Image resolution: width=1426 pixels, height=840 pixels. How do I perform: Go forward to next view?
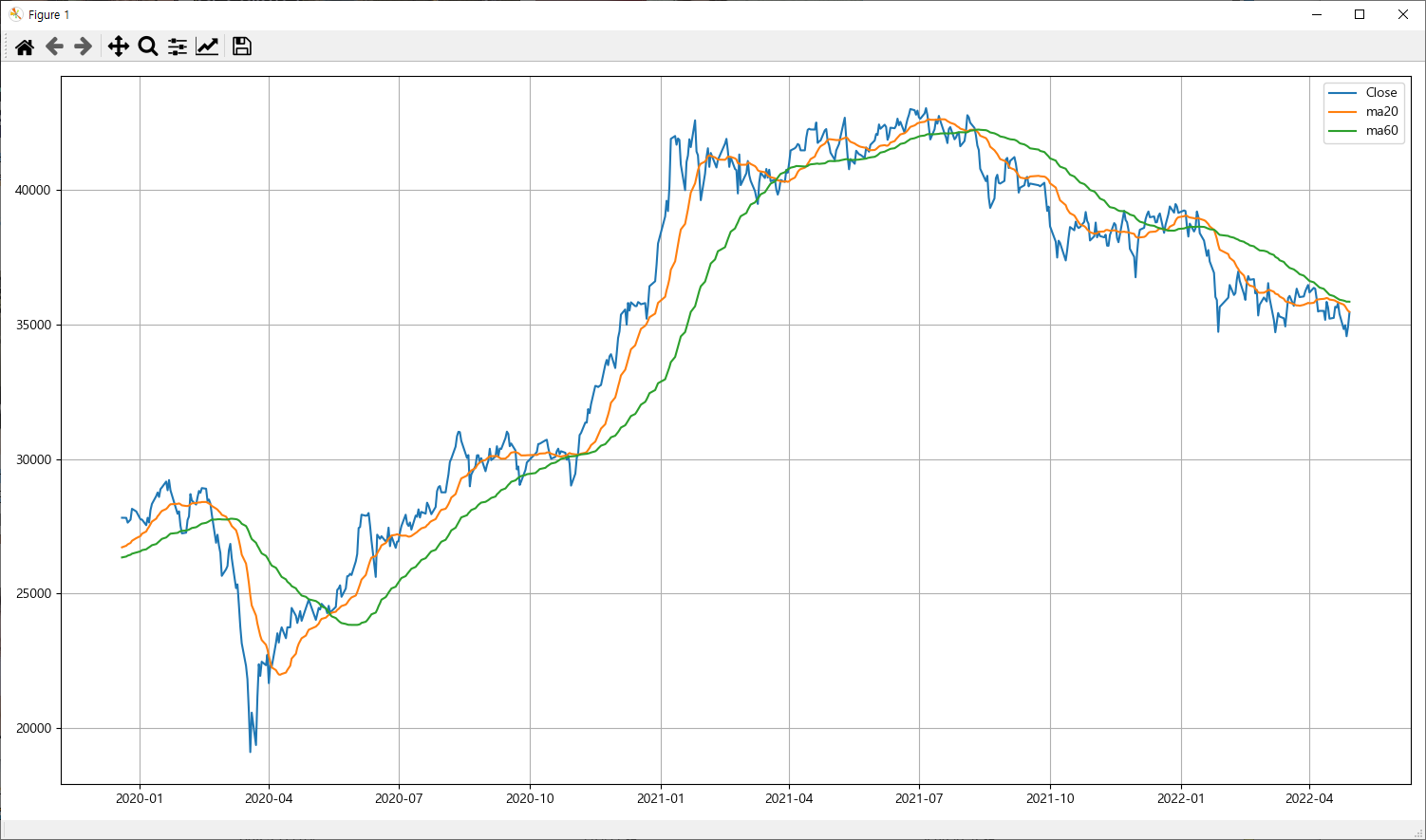(84, 47)
